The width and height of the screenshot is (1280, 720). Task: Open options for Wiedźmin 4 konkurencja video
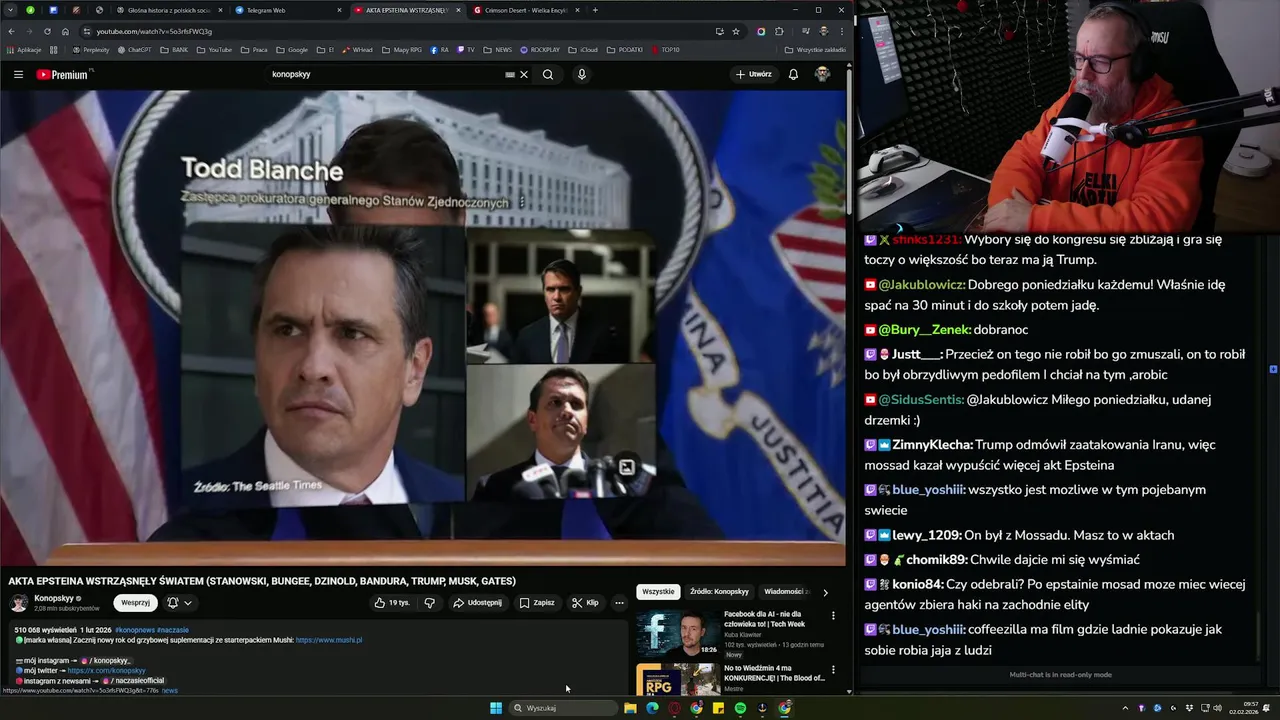click(x=833, y=670)
